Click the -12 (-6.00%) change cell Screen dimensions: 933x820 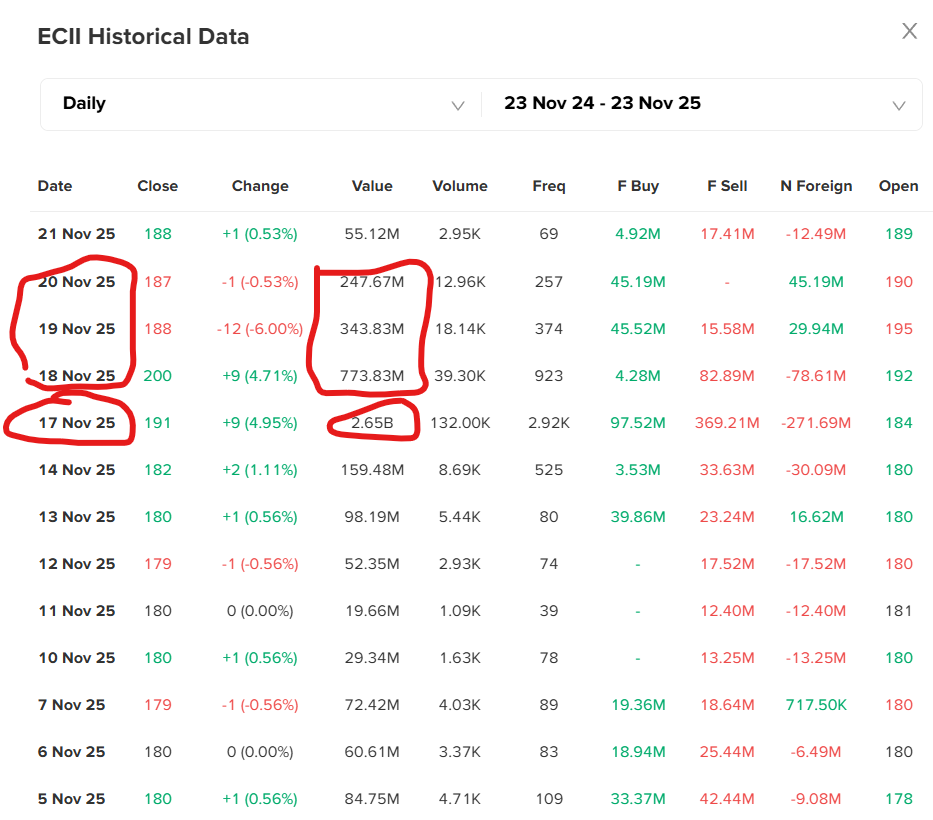(260, 329)
